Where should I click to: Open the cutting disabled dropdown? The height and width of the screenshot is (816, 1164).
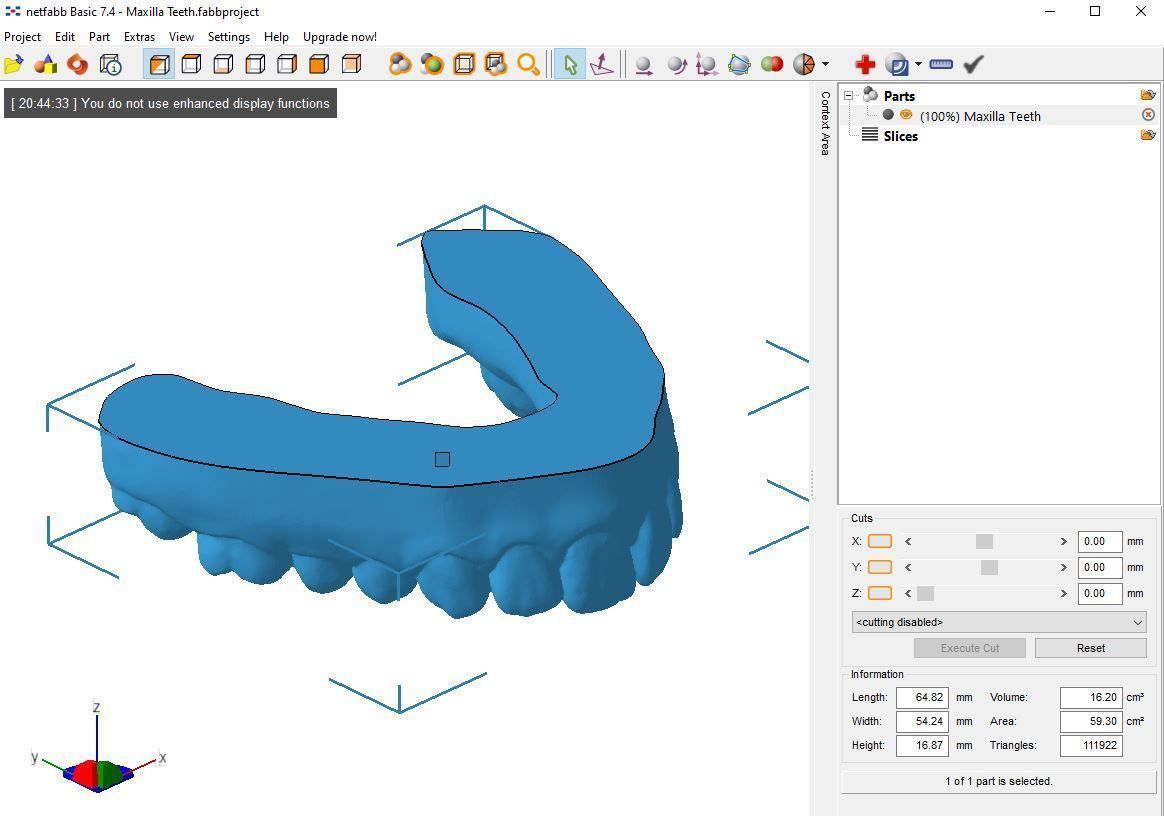click(x=998, y=622)
